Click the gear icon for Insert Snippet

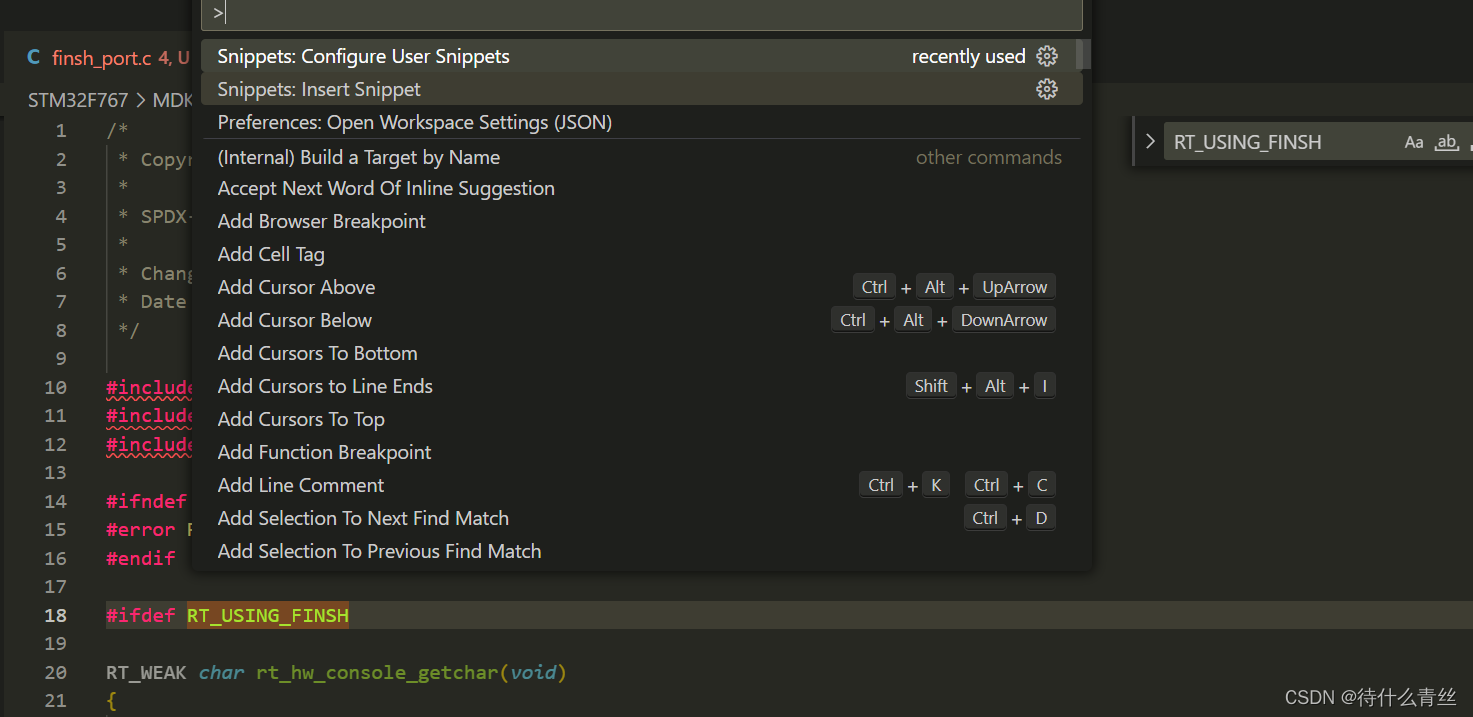(x=1047, y=90)
